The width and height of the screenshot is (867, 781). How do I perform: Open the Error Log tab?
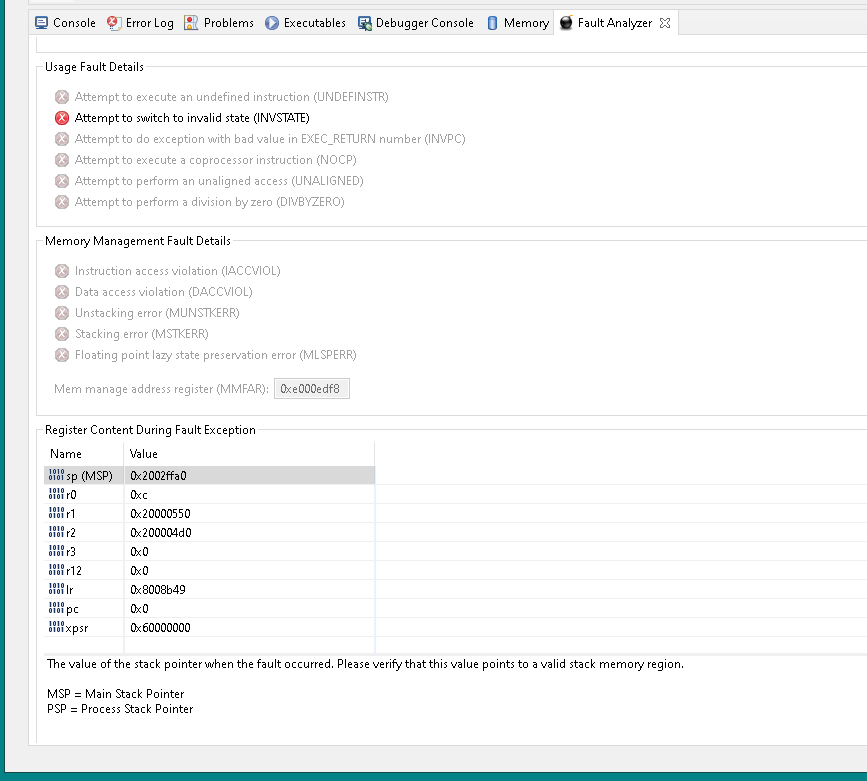[x=140, y=23]
